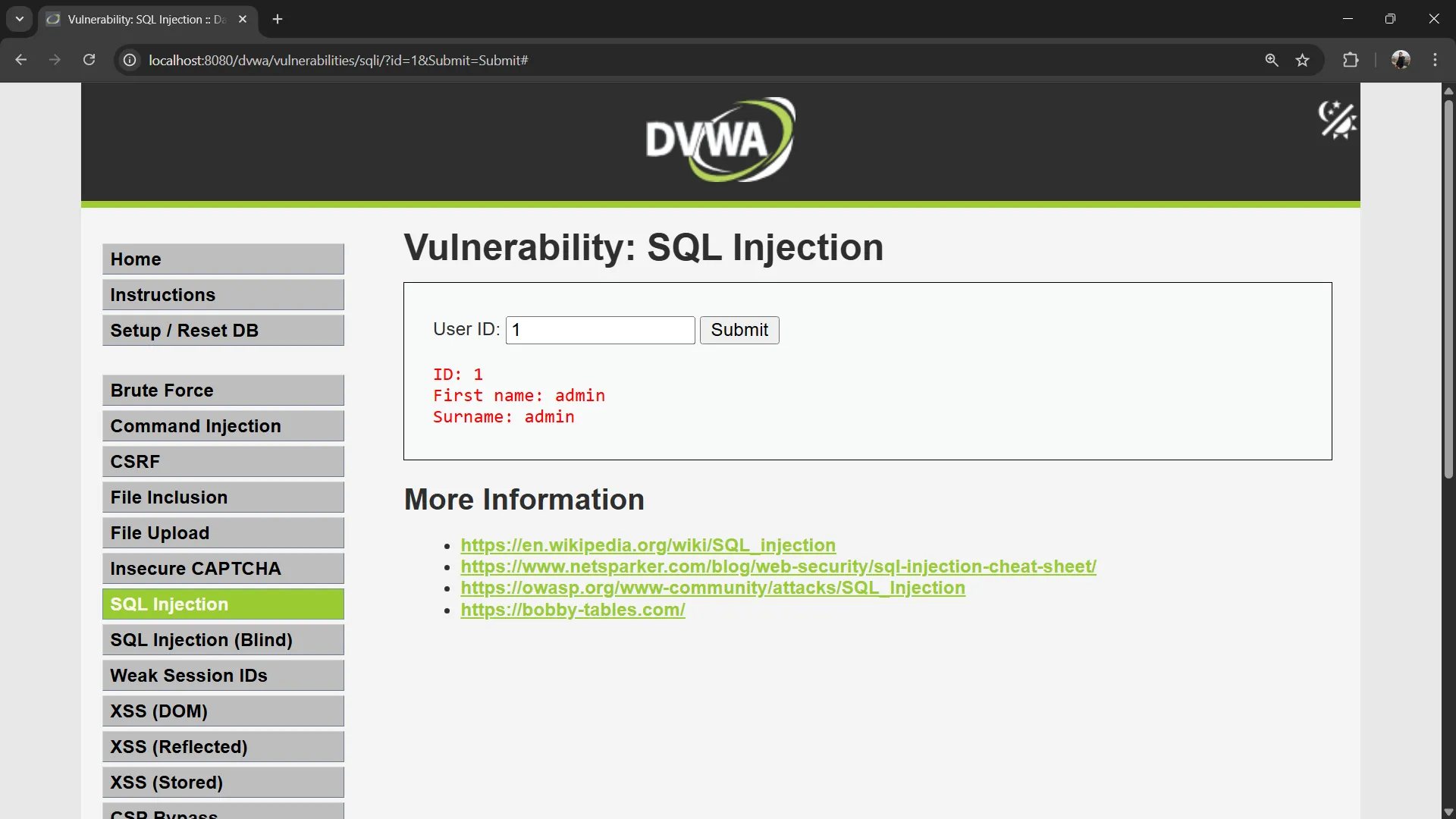Open the Chrome three-dot menu
This screenshot has height=819, width=1456.
tap(1436, 60)
